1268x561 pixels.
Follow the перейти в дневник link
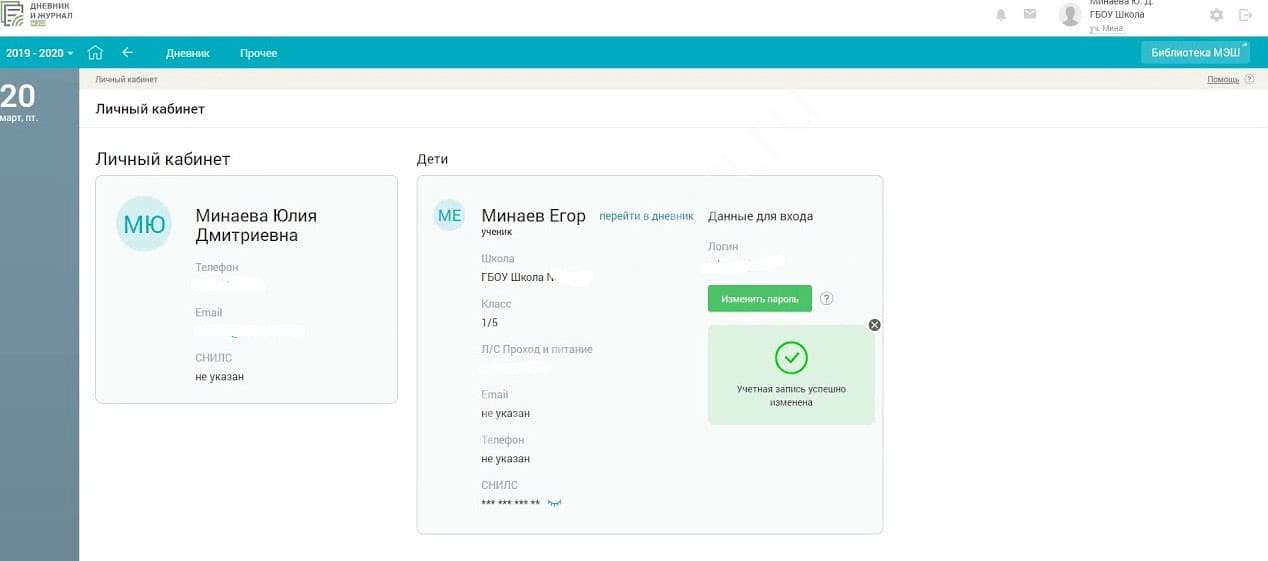click(x=645, y=216)
